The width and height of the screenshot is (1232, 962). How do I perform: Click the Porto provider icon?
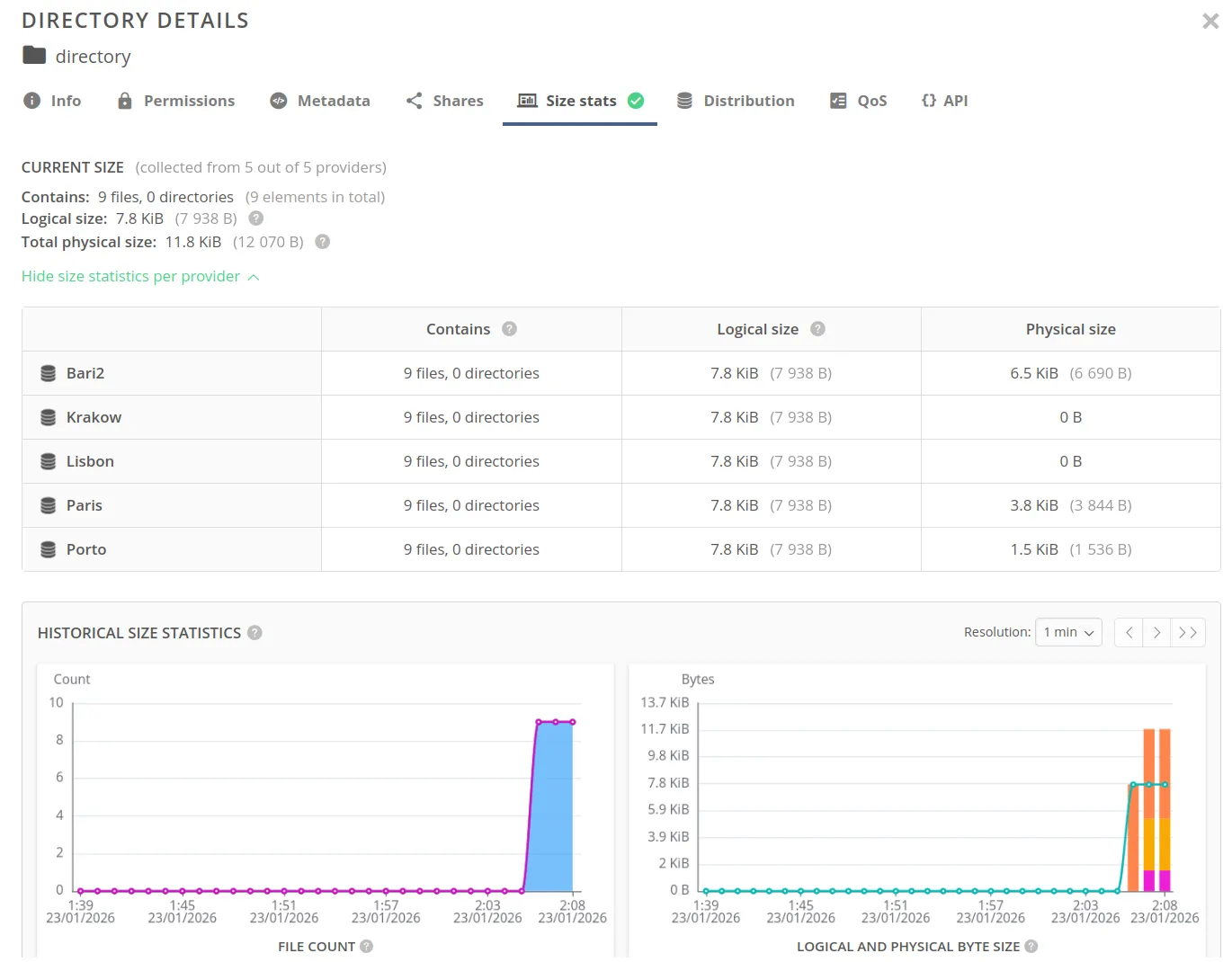pyautogui.click(x=49, y=549)
